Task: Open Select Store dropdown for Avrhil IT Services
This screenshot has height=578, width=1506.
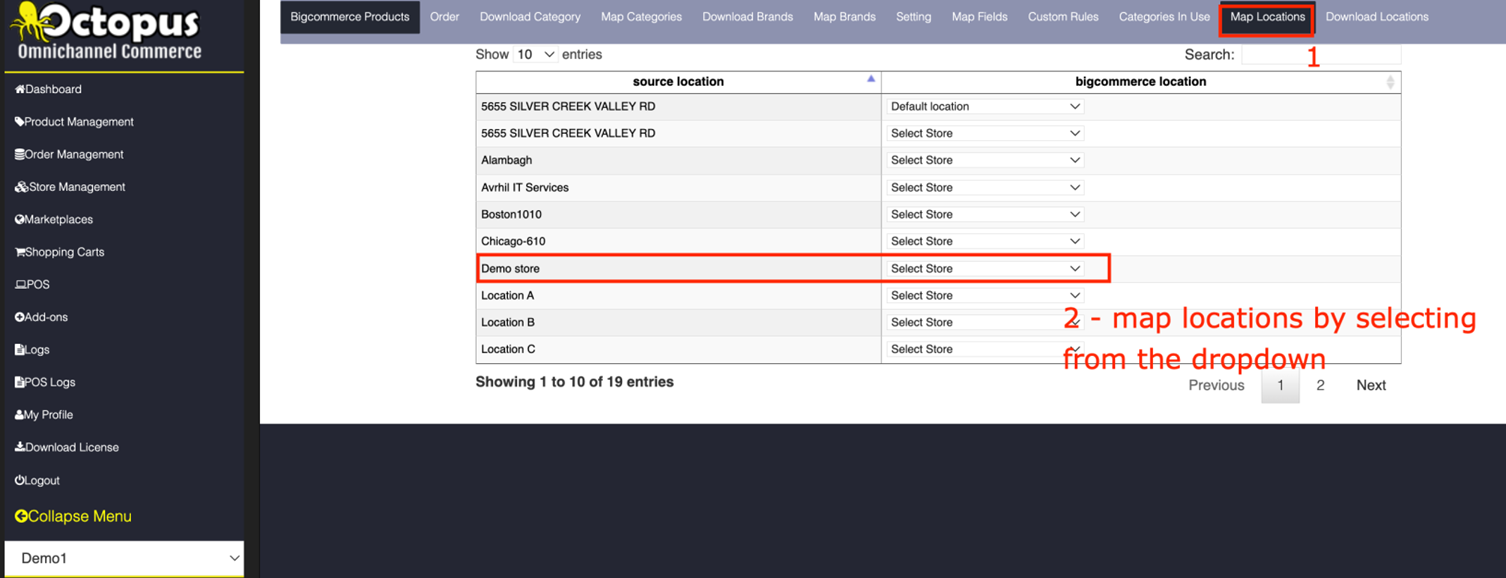Action: click(985, 187)
